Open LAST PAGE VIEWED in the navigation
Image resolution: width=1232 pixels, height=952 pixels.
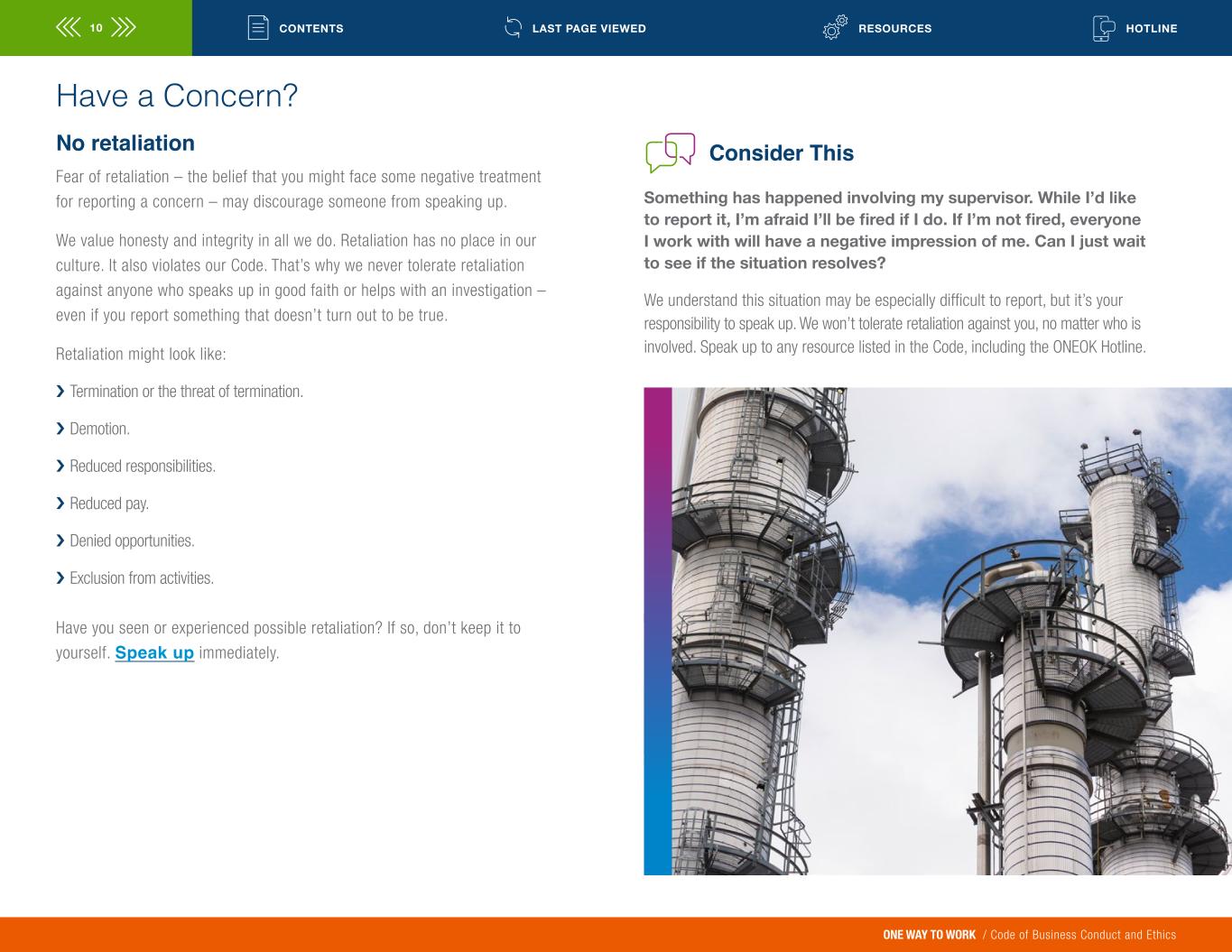tap(589, 29)
